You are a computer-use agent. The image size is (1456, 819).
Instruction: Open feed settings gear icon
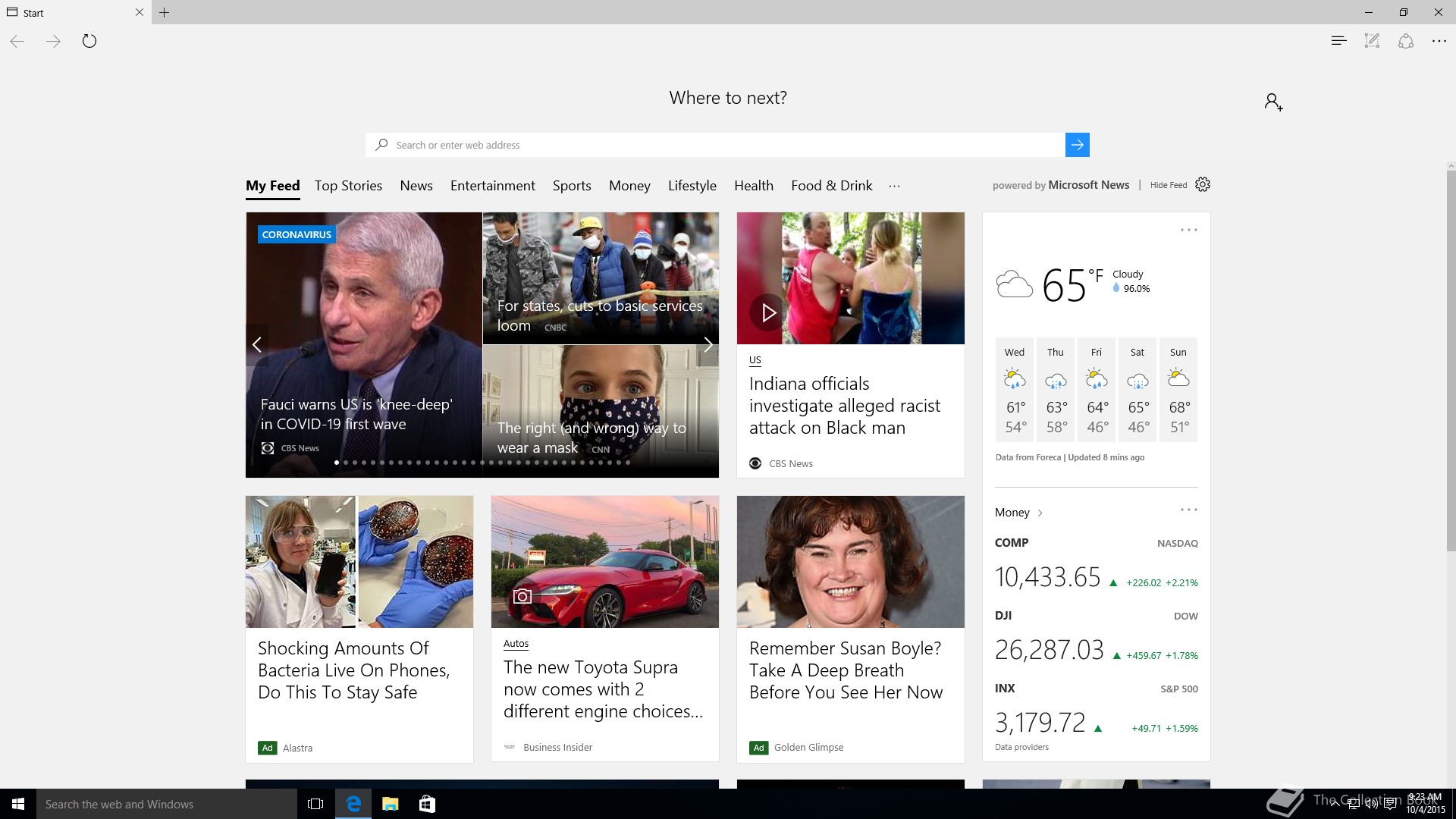click(1203, 184)
